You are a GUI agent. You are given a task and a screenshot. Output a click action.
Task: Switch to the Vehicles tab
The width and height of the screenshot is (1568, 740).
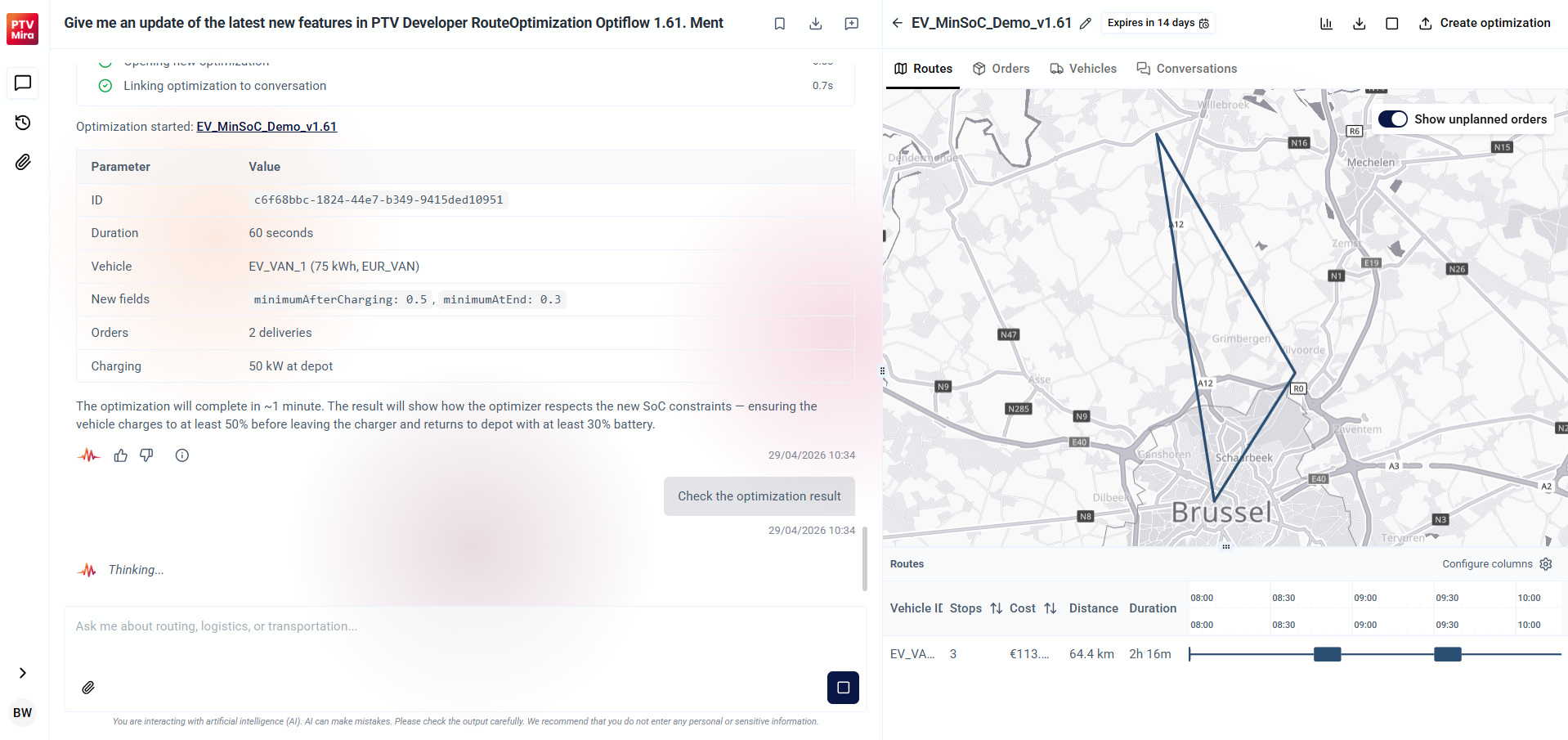(1082, 69)
